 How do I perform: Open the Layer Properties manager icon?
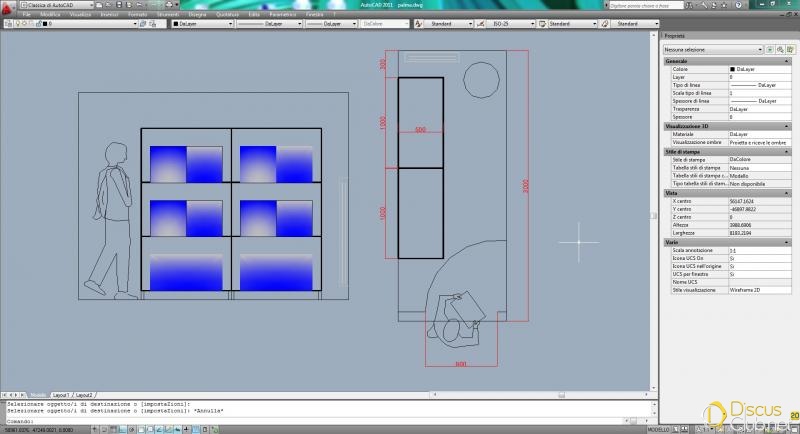(8, 23)
